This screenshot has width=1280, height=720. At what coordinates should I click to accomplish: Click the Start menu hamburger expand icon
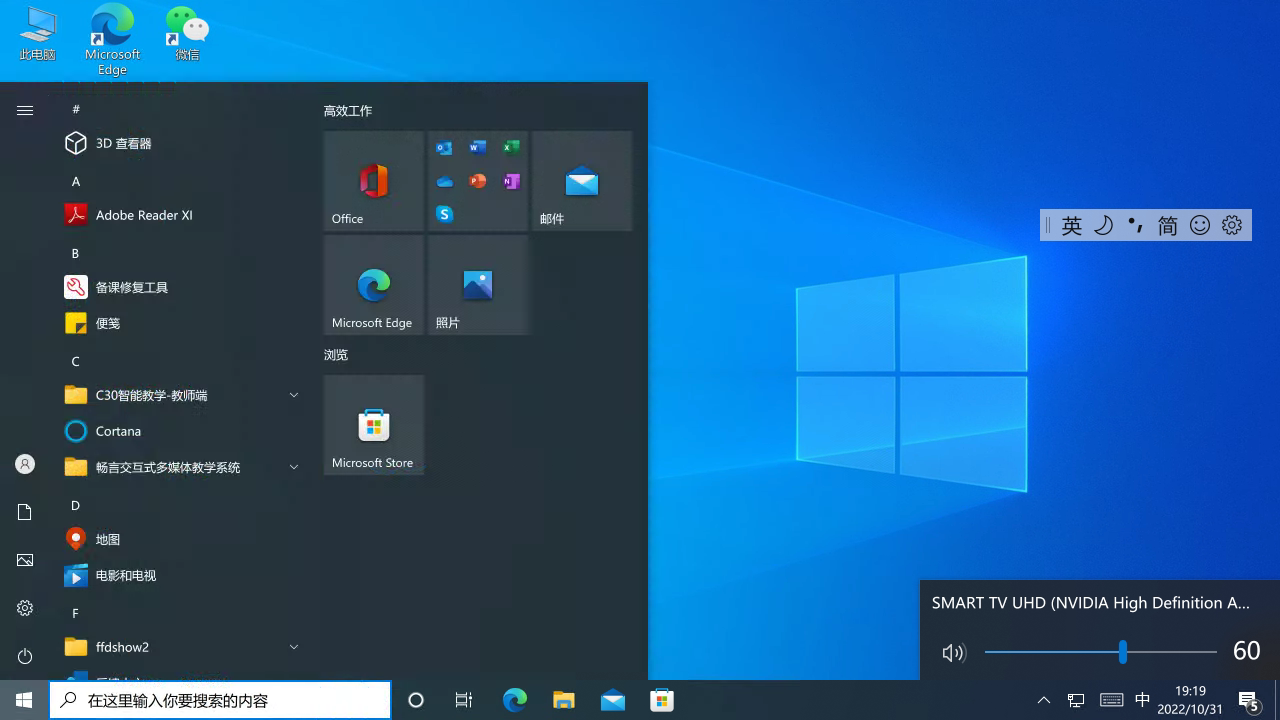coord(25,111)
